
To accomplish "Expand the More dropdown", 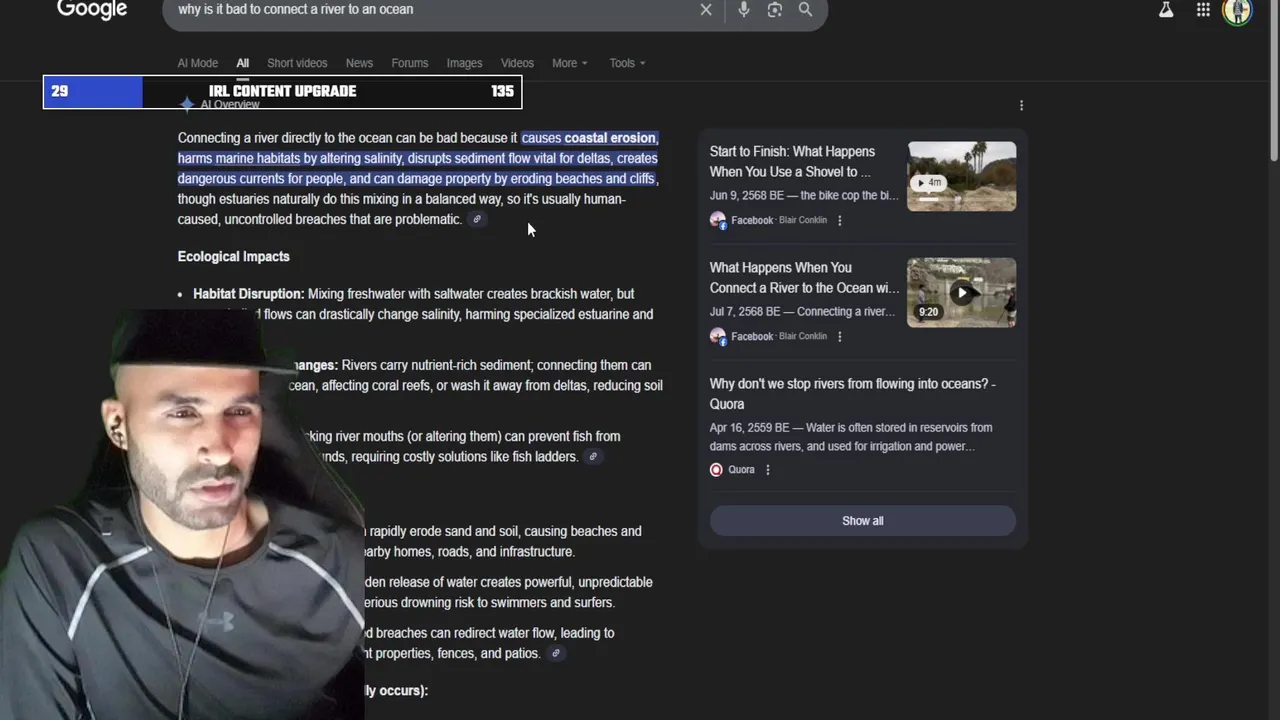I will [569, 63].
